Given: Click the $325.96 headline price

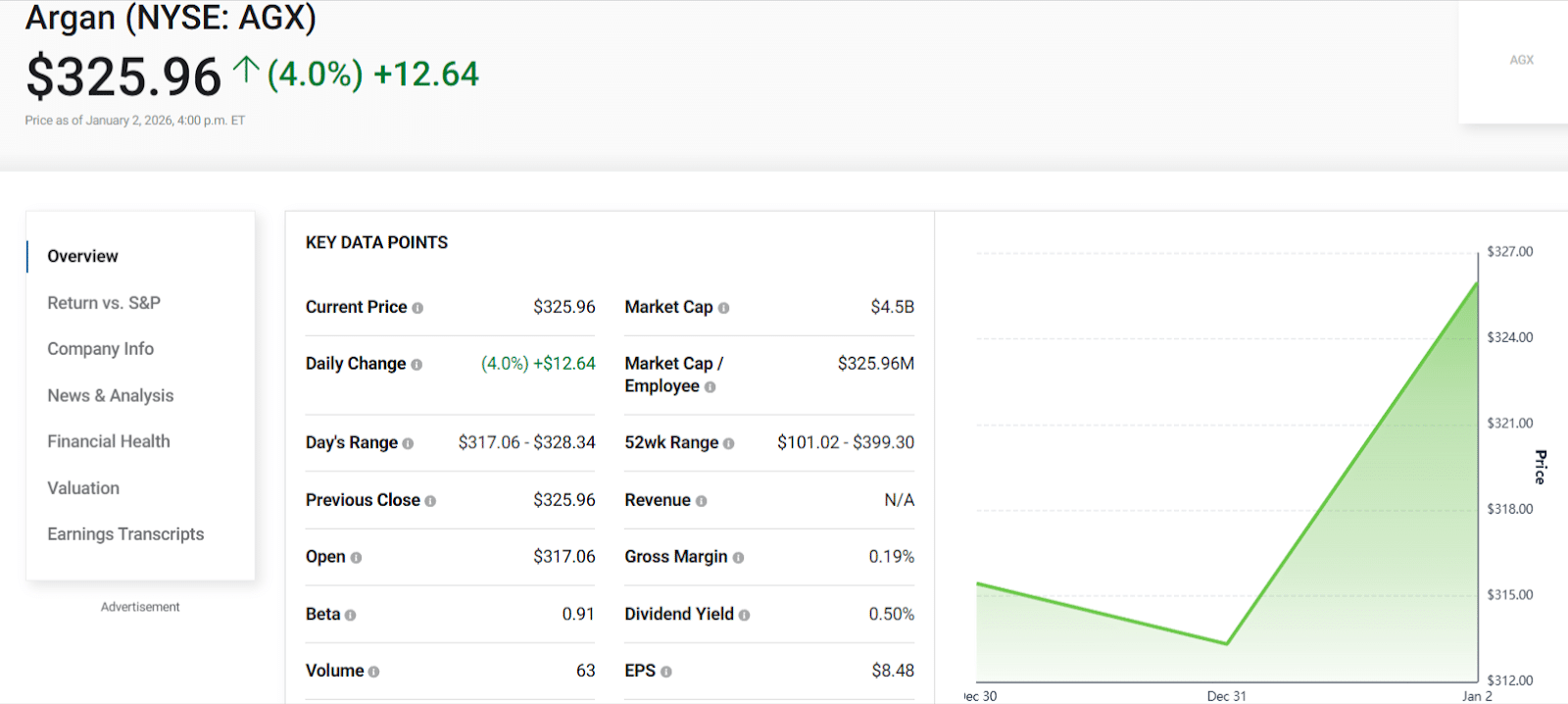Looking at the screenshot, I should coord(123,76).
